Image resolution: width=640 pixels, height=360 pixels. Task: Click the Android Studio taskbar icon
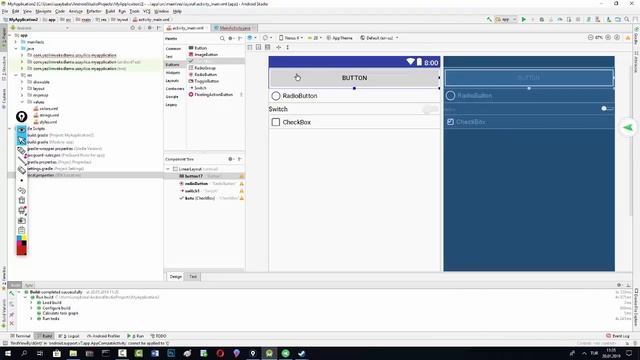269,353
